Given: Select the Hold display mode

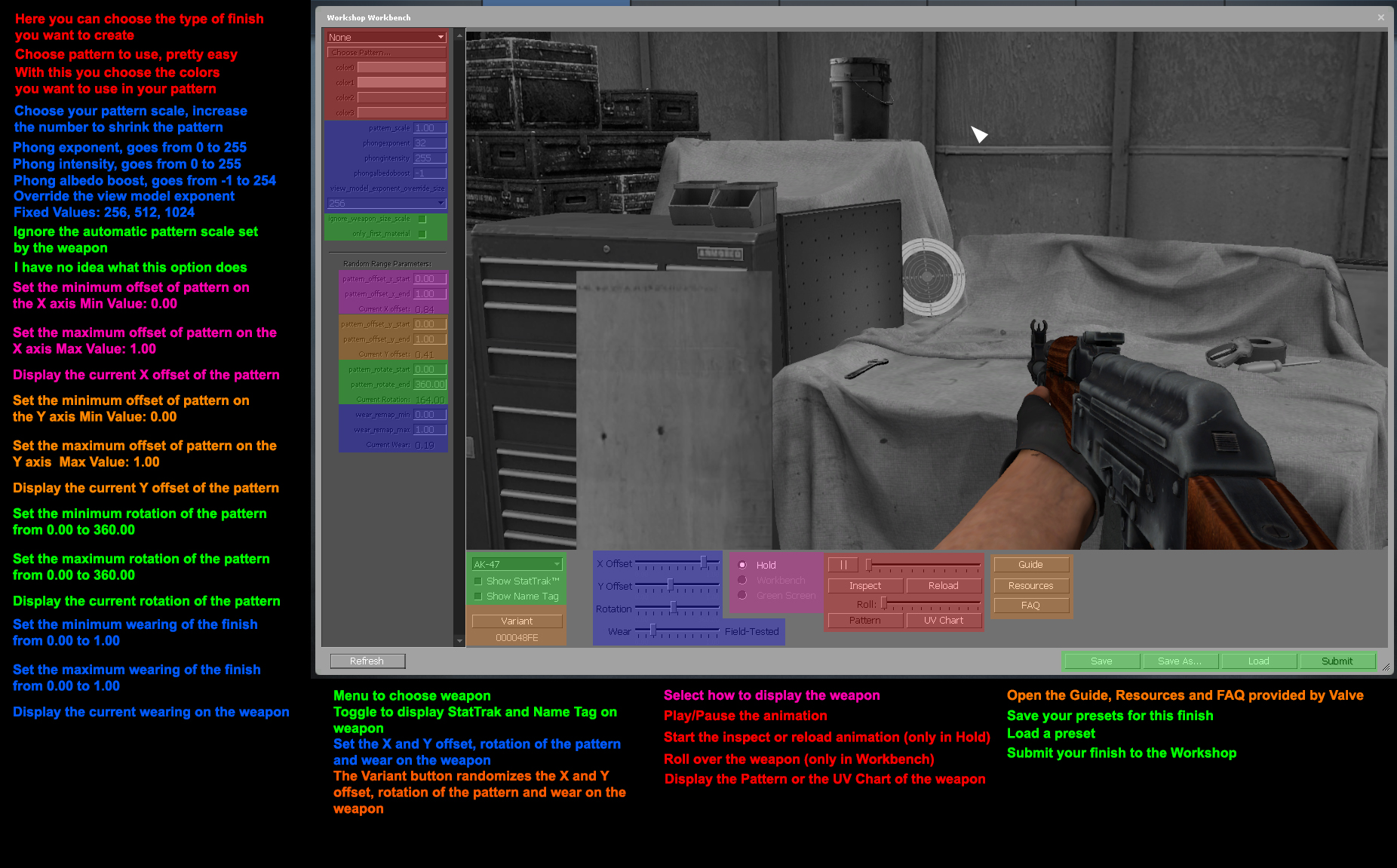Looking at the screenshot, I should point(742,565).
